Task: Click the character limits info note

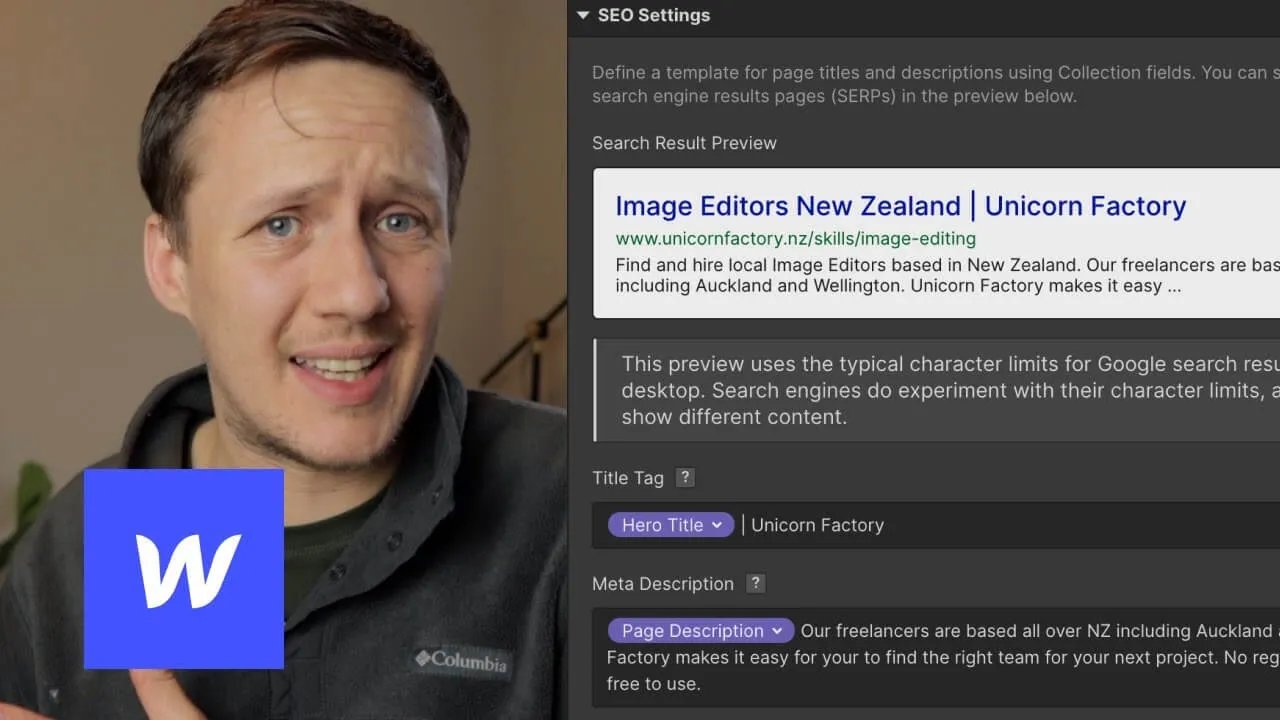Action: pos(940,390)
